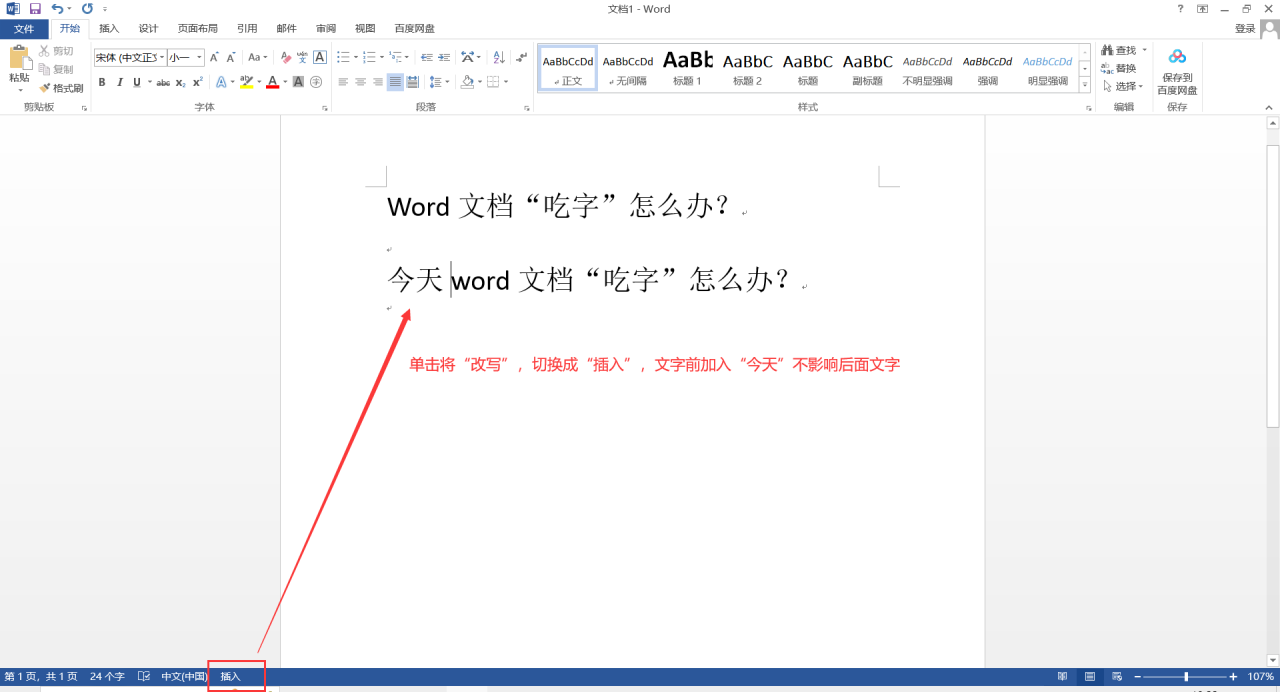Click the Save icon in quick access toolbar

click(35, 8)
